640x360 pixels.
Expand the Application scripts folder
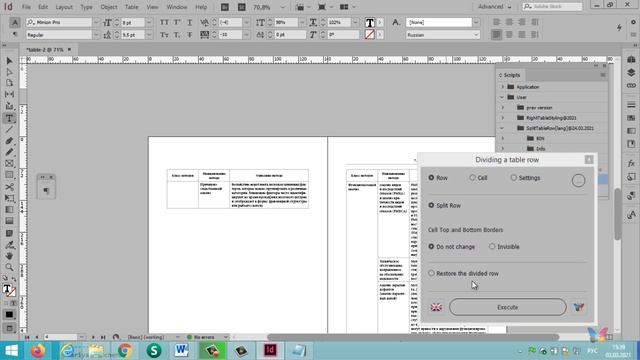[502, 87]
